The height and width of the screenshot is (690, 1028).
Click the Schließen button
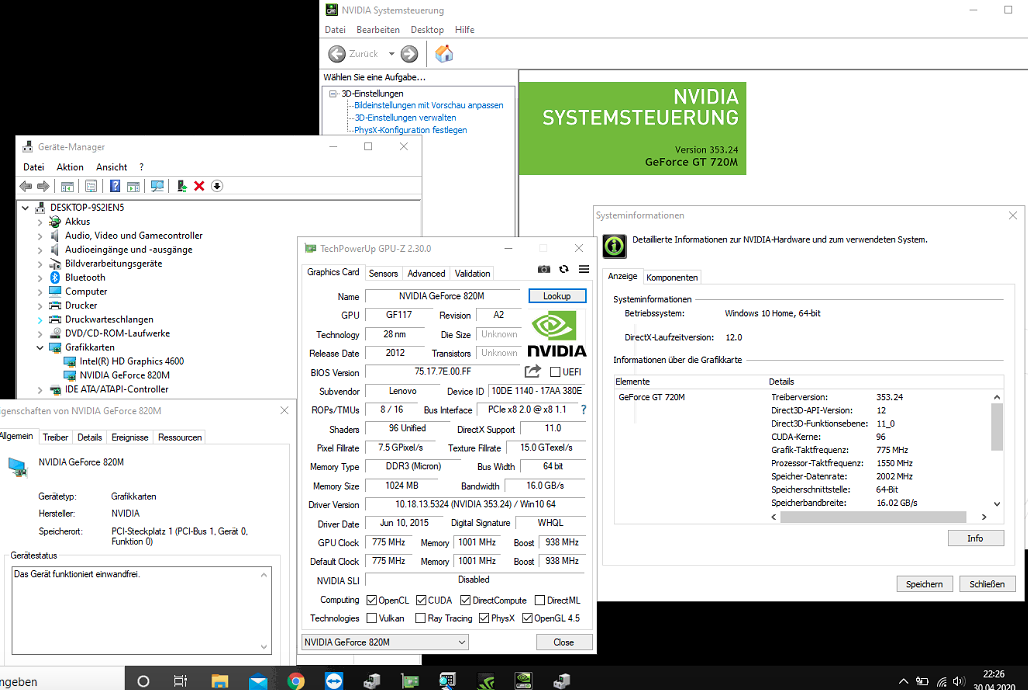(987, 584)
